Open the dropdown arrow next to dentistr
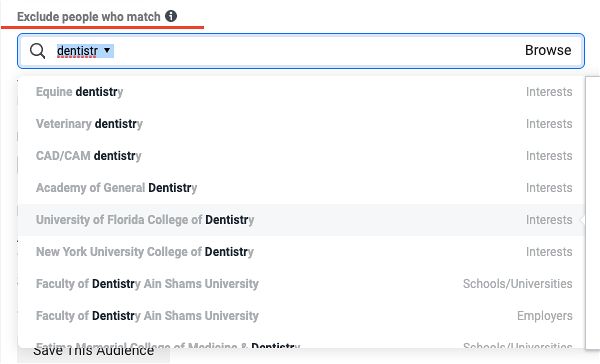 [x=107, y=50]
